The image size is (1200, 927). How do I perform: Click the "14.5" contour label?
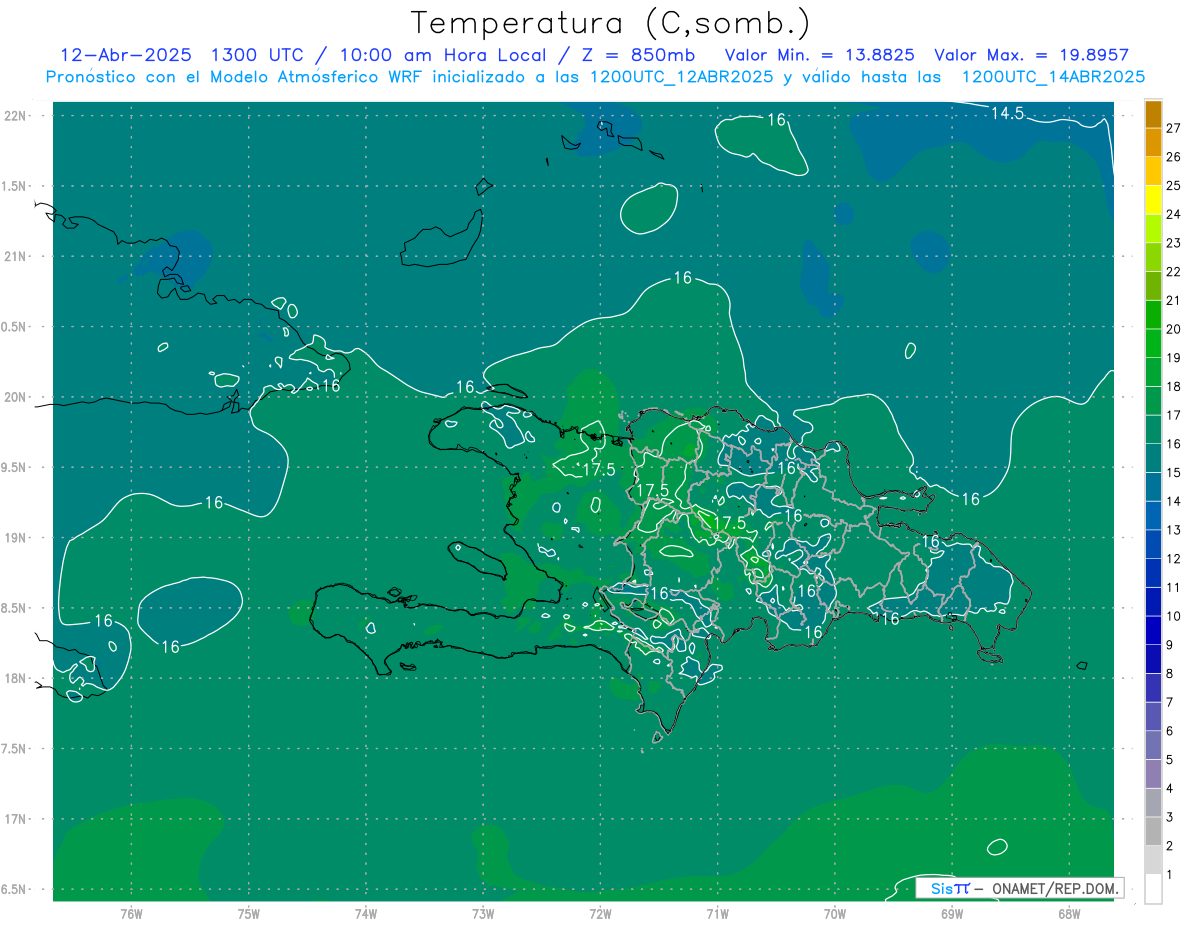click(x=1007, y=113)
